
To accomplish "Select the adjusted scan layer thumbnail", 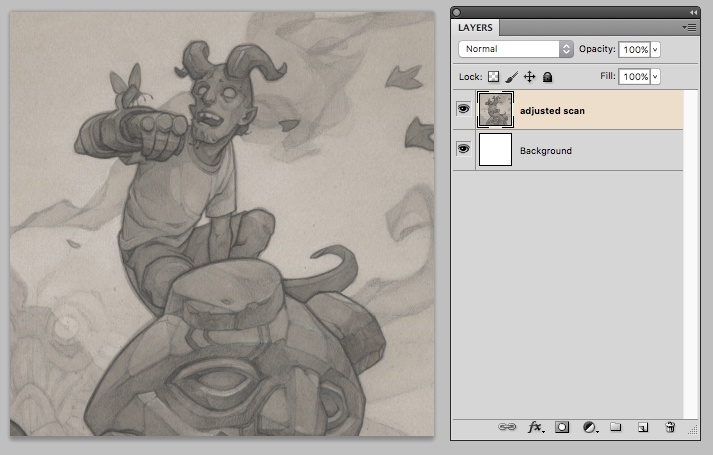I will coord(495,109).
